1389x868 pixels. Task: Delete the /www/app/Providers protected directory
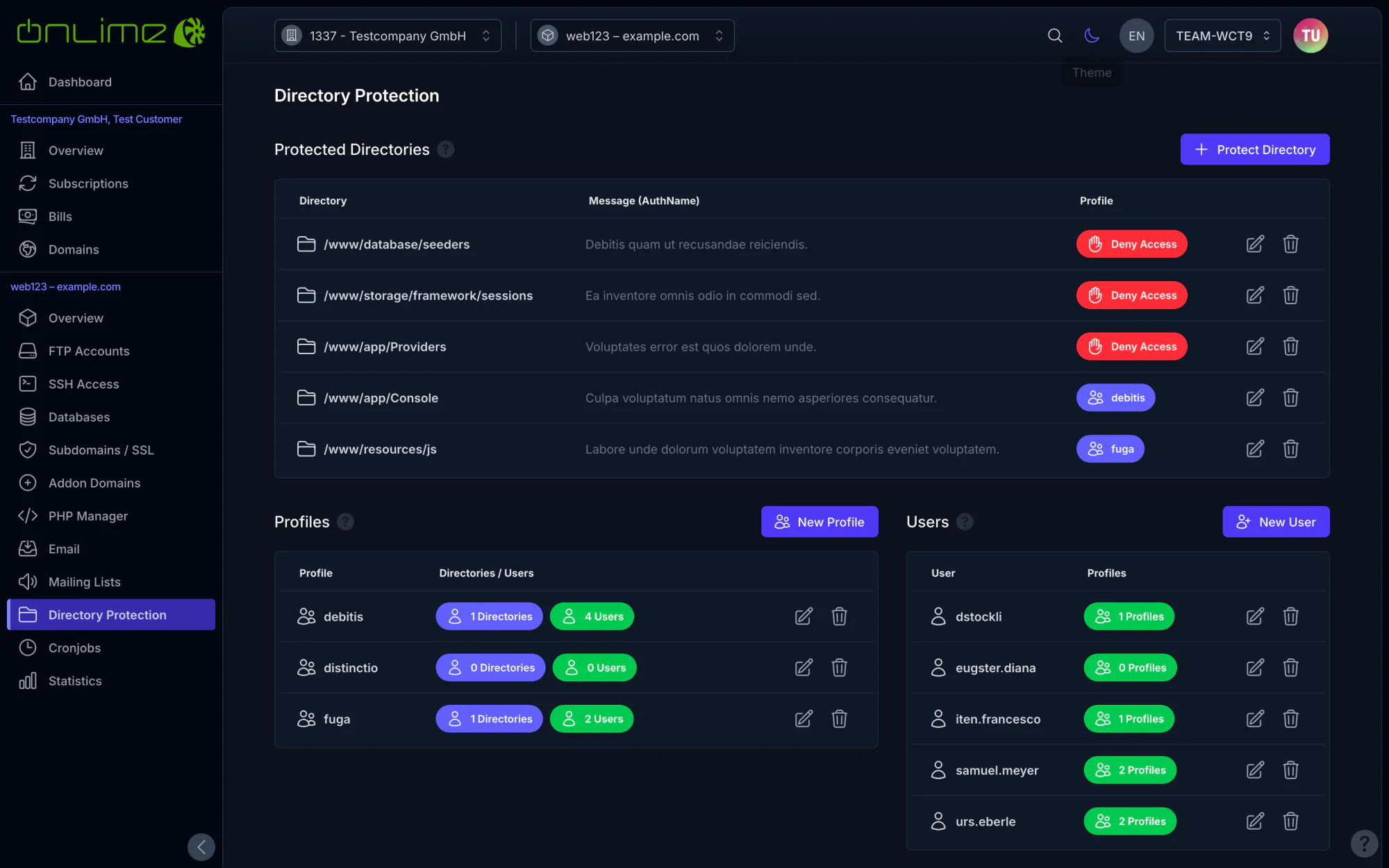tap(1290, 347)
